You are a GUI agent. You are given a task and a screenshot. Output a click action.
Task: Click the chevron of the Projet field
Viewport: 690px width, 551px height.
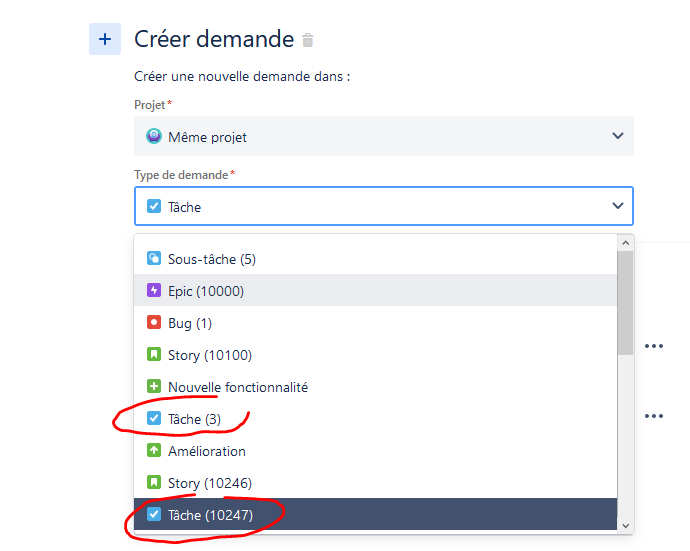pyautogui.click(x=618, y=136)
